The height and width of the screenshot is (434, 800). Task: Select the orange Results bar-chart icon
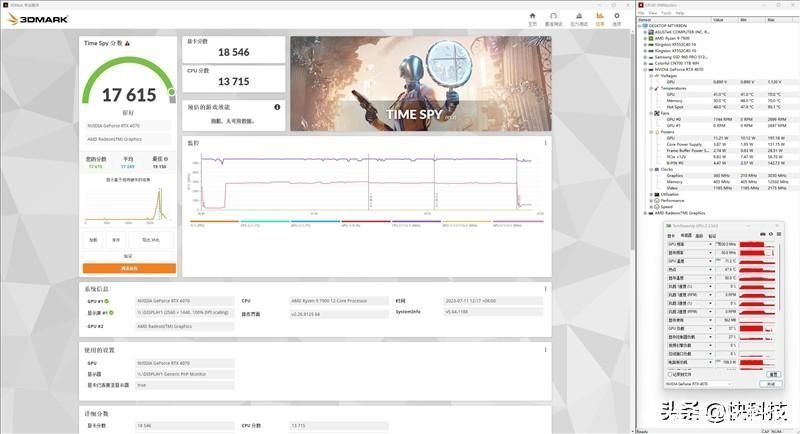(x=600, y=16)
